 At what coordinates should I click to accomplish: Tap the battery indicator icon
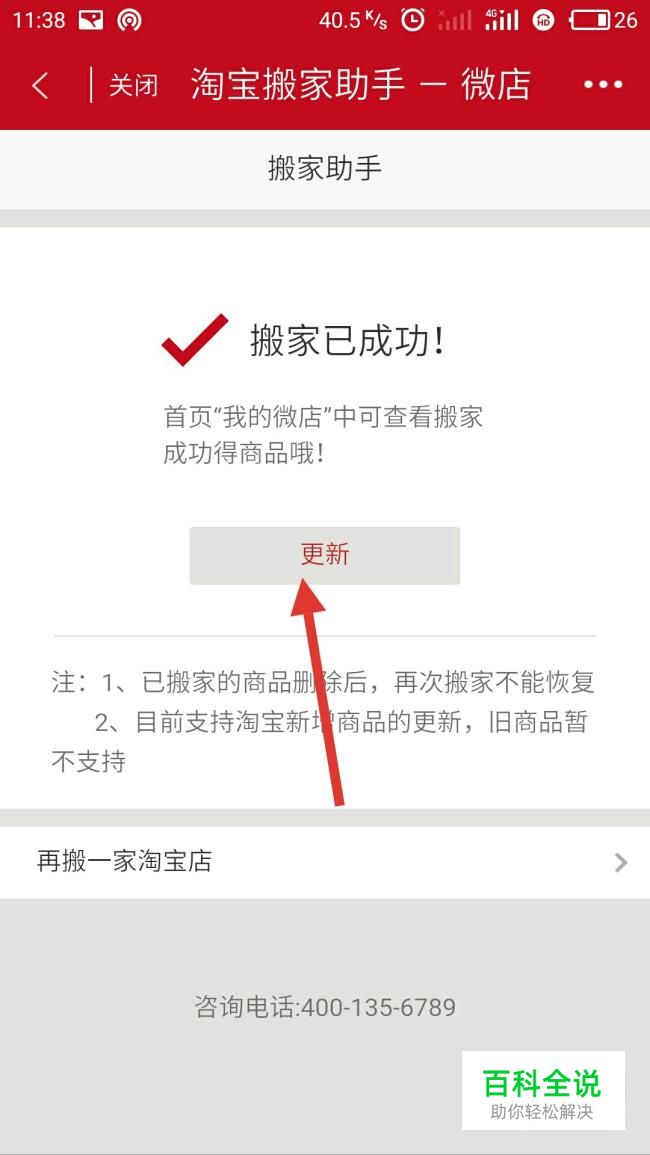[x=590, y=20]
